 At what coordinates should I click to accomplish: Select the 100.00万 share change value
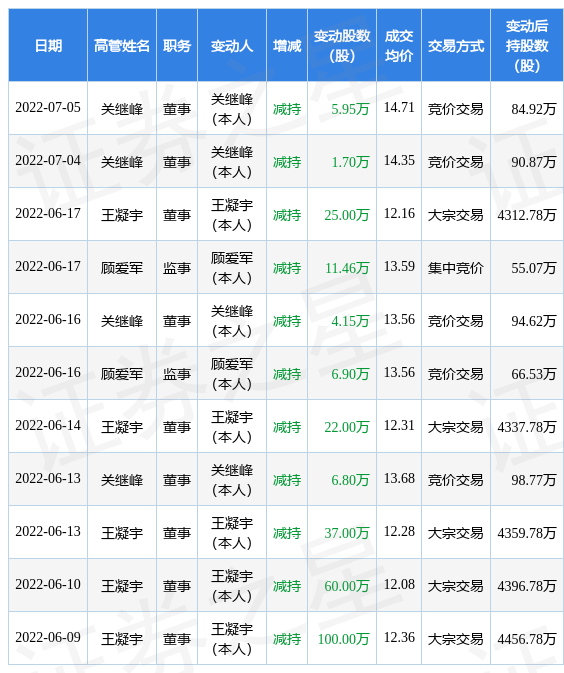coord(343,639)
